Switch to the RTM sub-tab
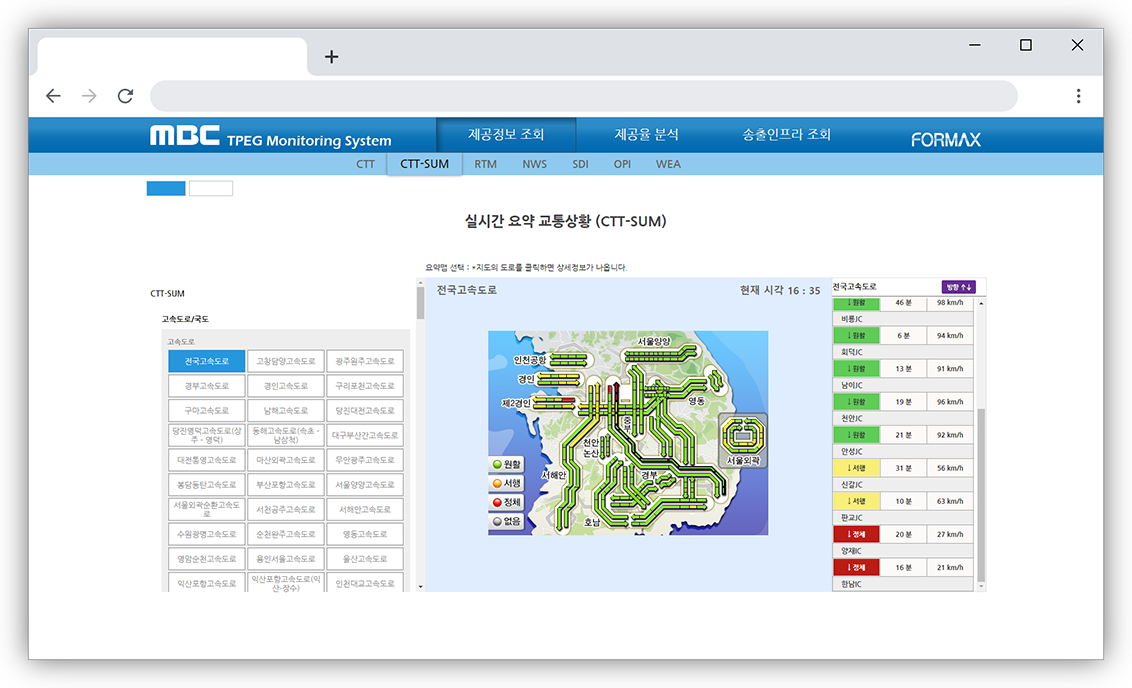 point(485,164)
